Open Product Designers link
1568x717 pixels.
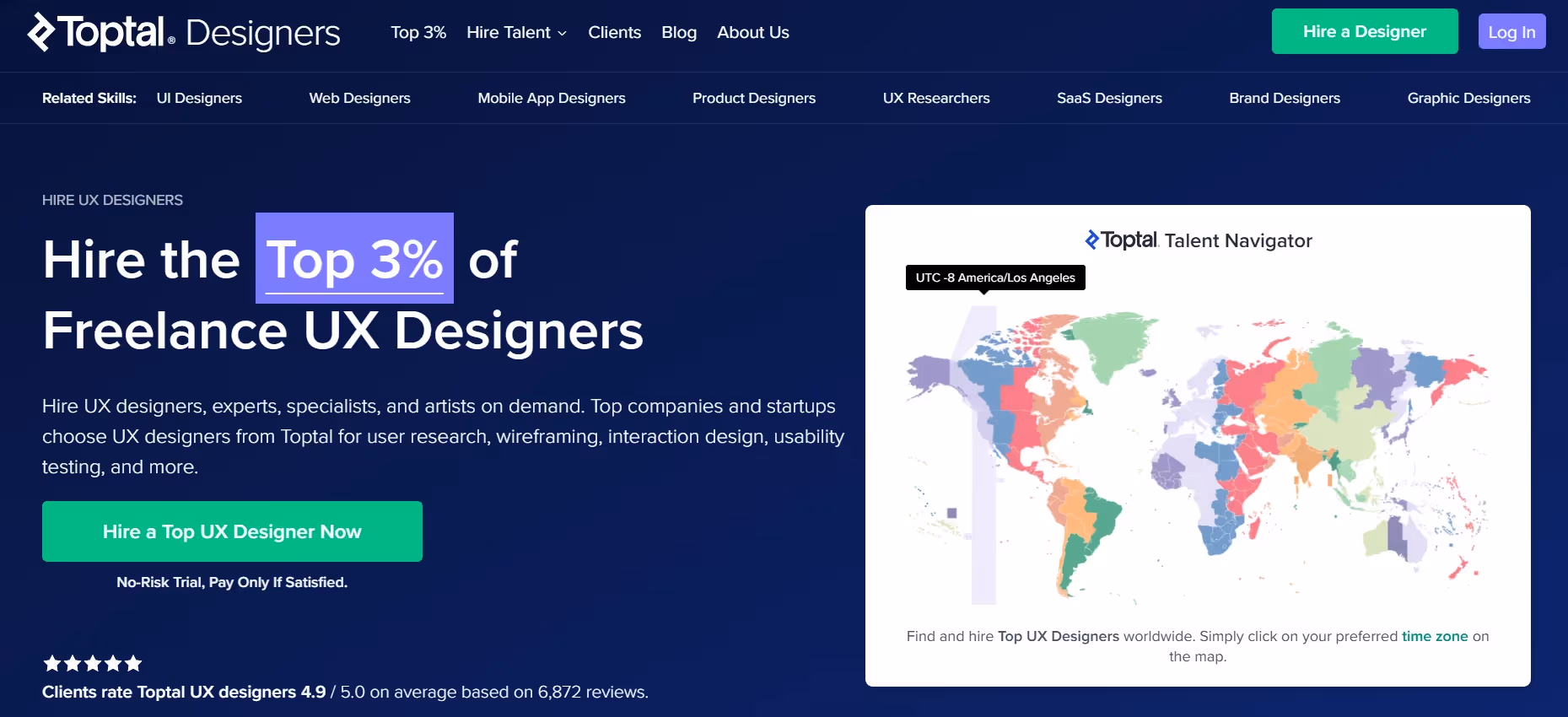point(754,98)
